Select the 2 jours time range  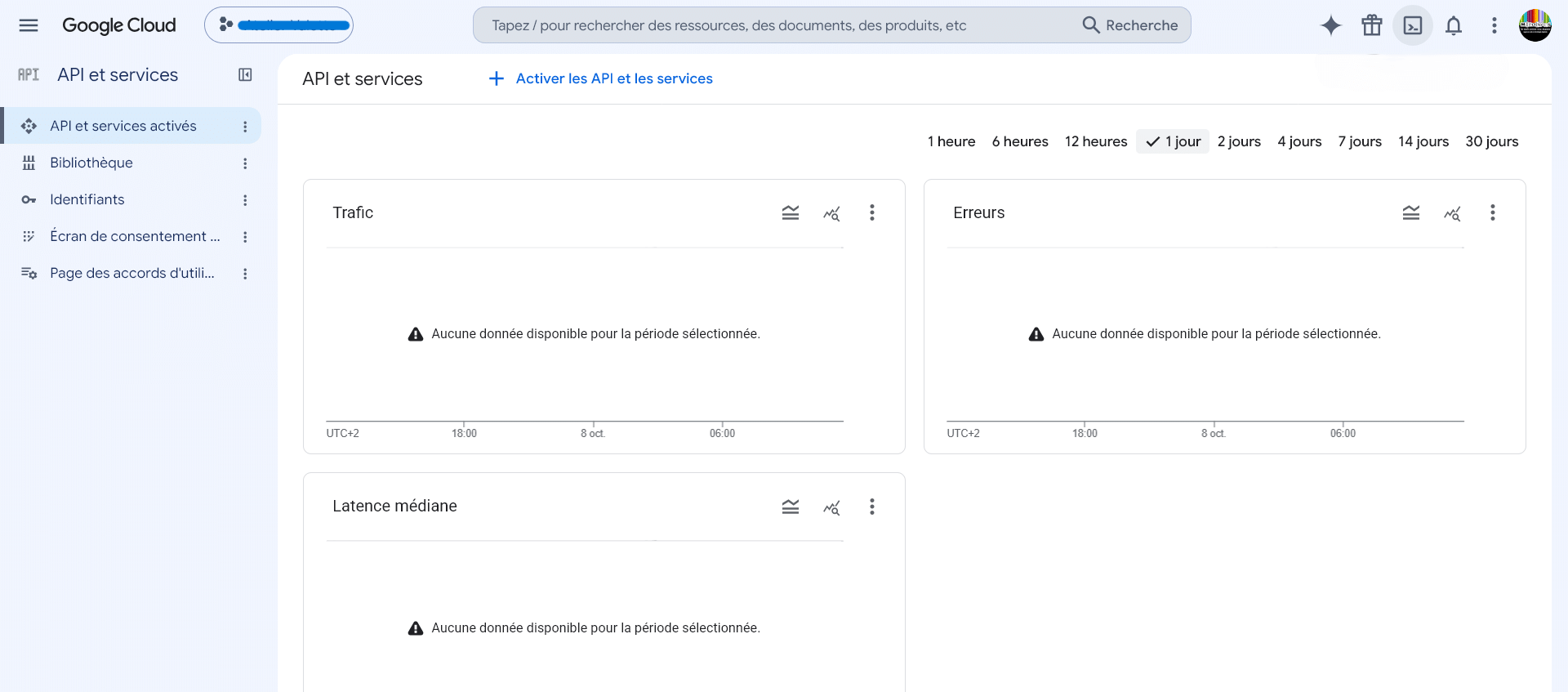[x=1239, y=141]
